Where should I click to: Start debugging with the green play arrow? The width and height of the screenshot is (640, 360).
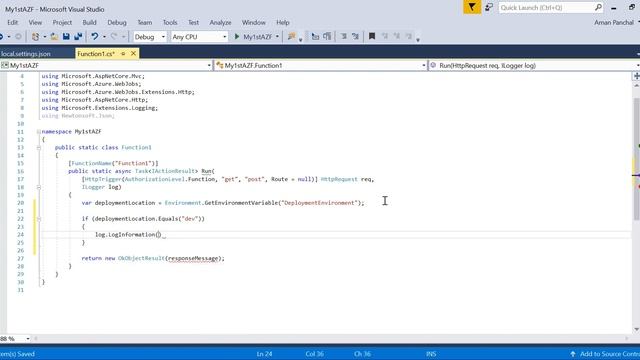pyautogui.click(x=237, y=37)
